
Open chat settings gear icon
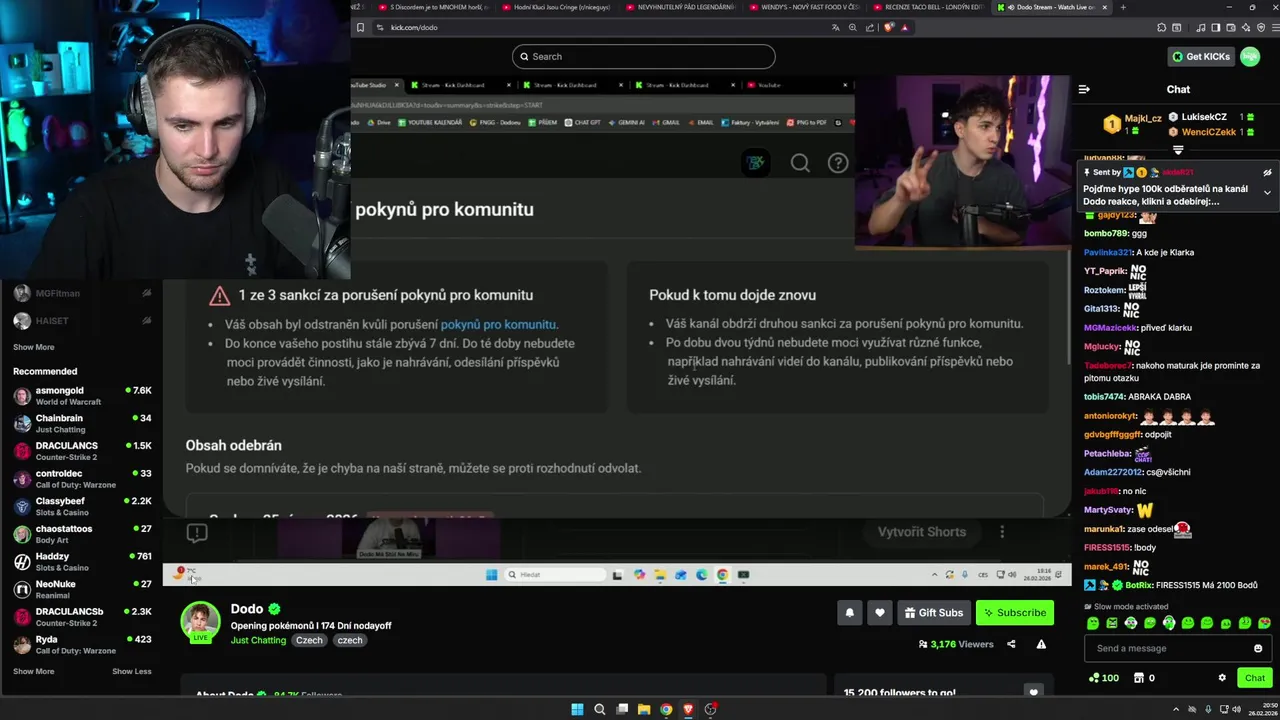point(1222,678)
